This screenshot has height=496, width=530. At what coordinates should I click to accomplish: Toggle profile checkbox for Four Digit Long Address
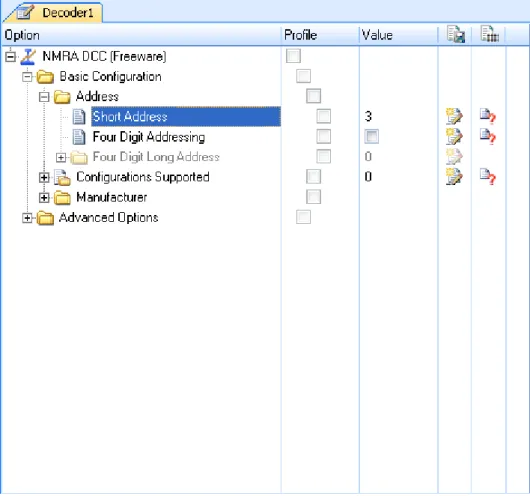click(x=323, y=157)
